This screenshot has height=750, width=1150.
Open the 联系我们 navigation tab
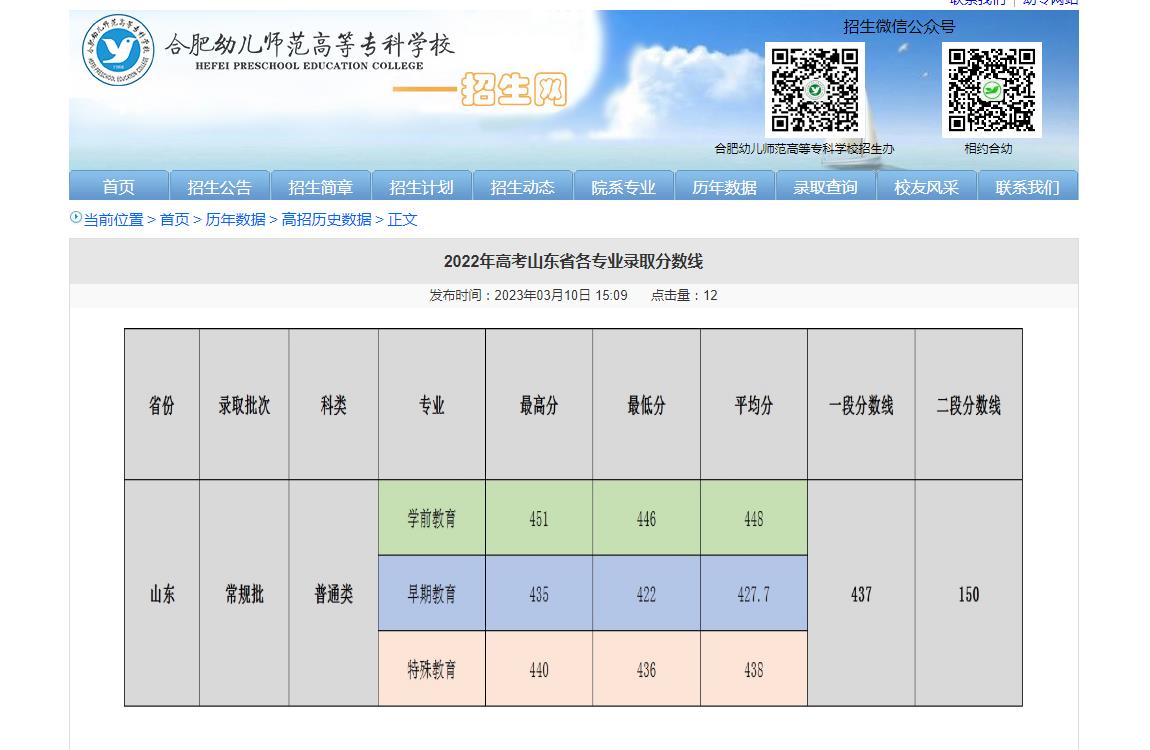1028,186
